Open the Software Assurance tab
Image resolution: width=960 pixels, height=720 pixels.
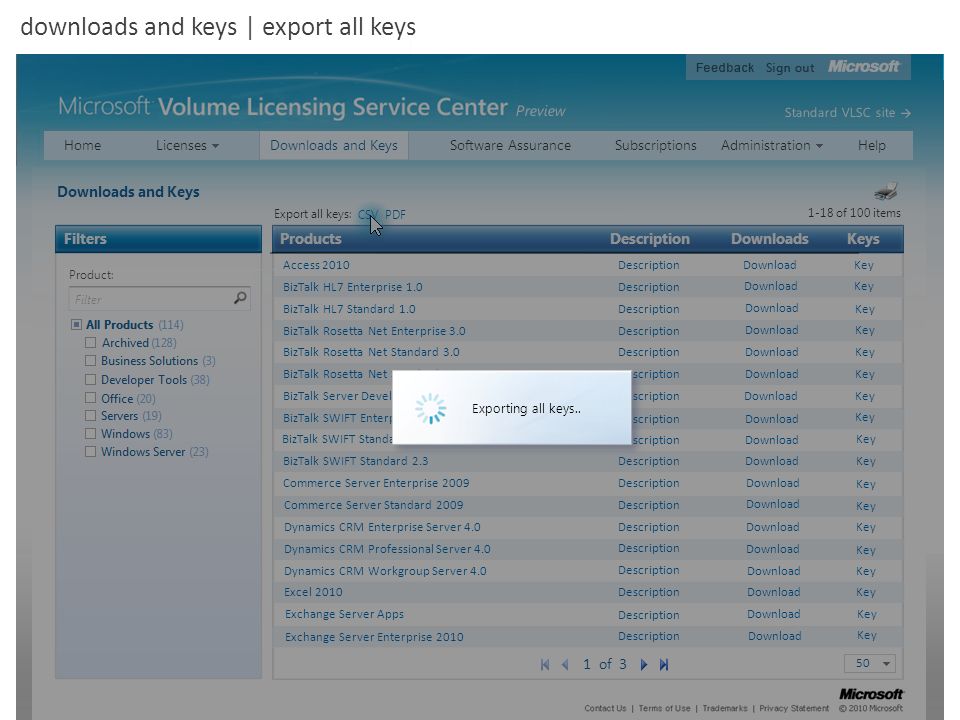510,145
